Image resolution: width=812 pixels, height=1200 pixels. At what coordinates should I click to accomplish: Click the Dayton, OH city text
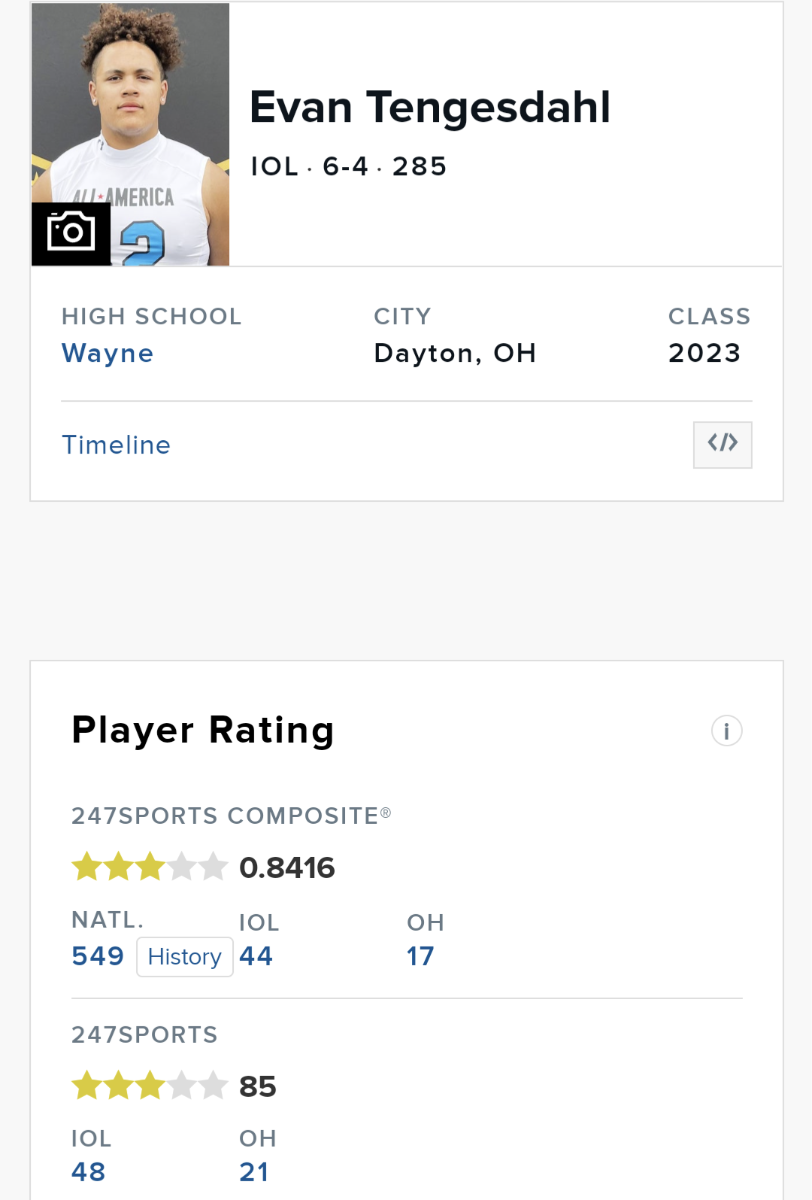pos(455,353)
